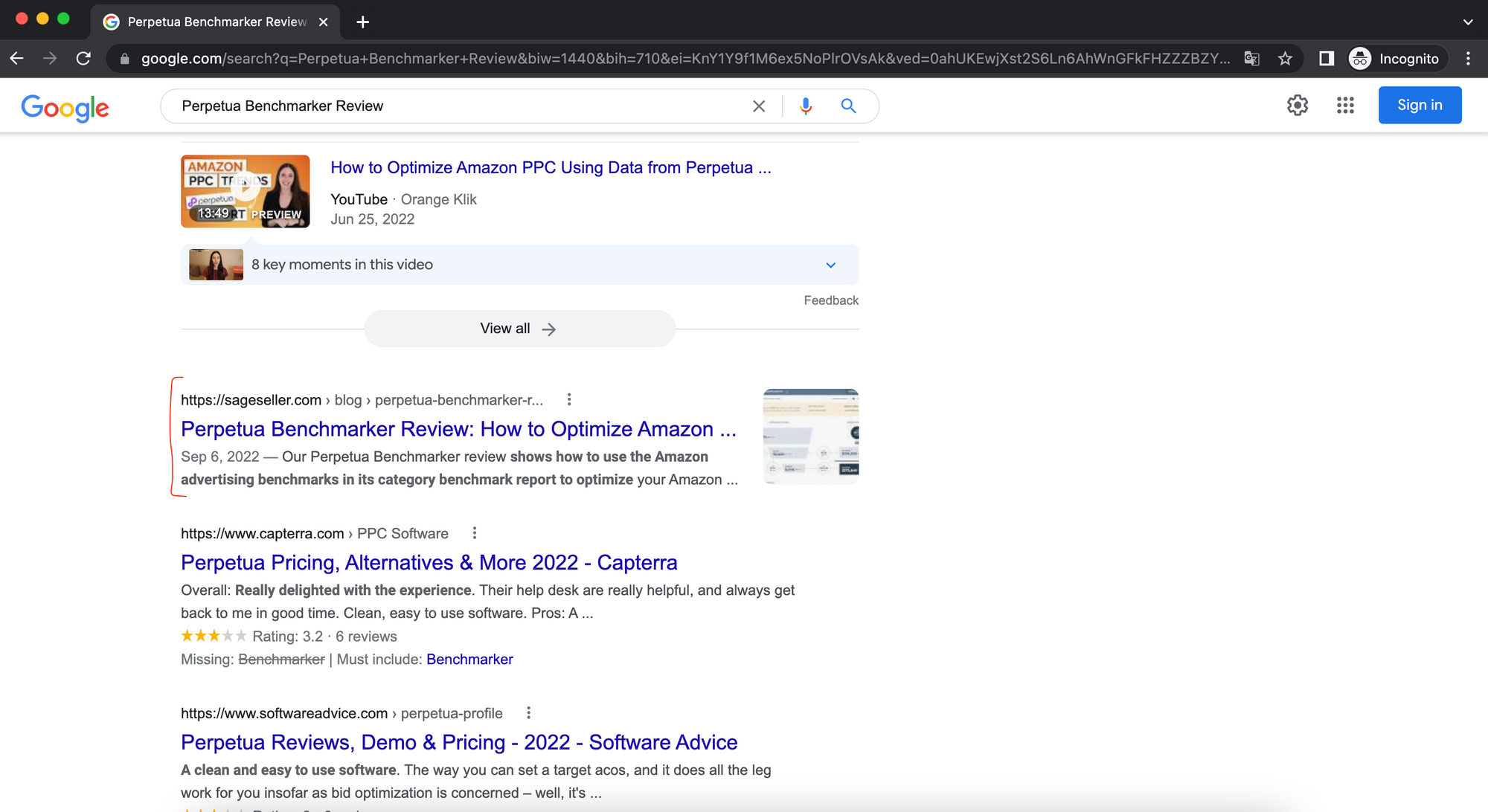Clear the search box with X icon
The image size is (1488, 812).
758,106
